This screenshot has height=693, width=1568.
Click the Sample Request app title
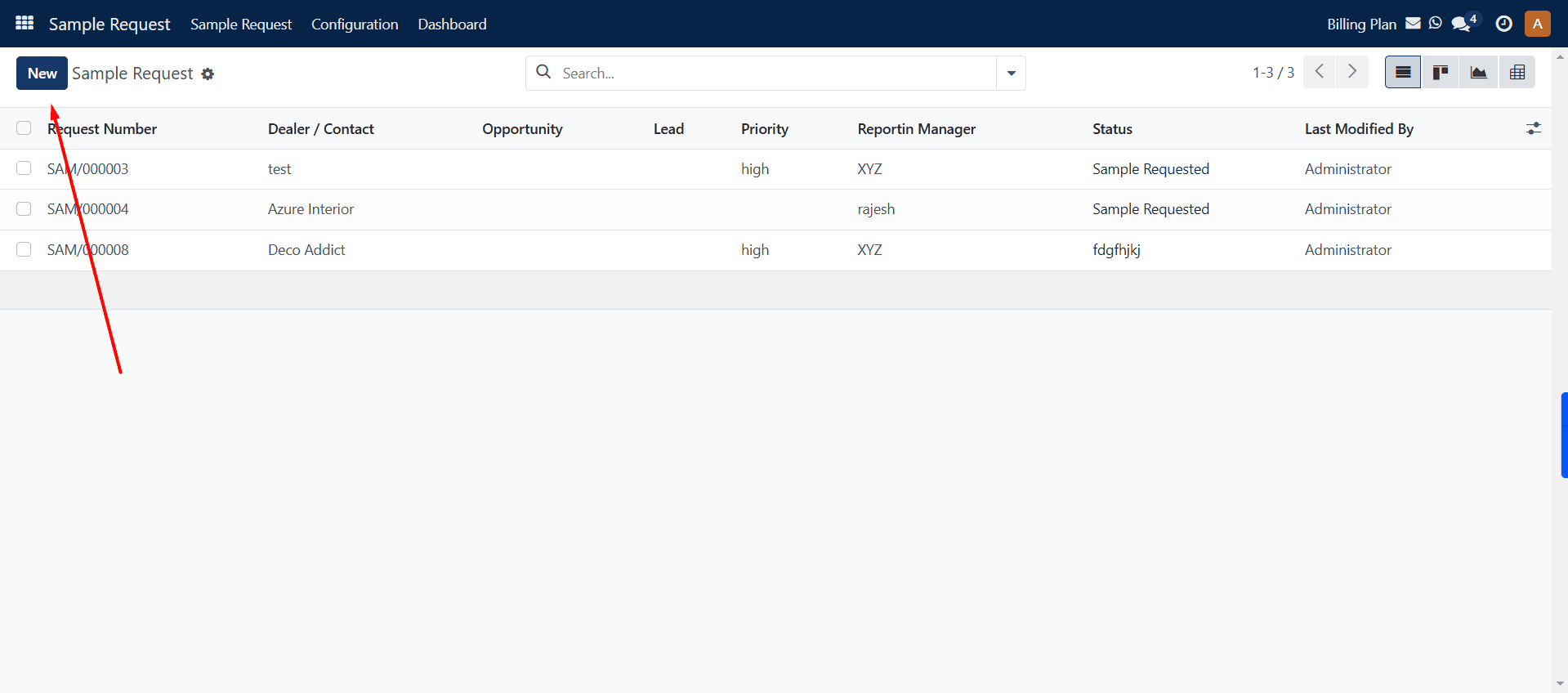pyautogui.click(x=109, y=24)
